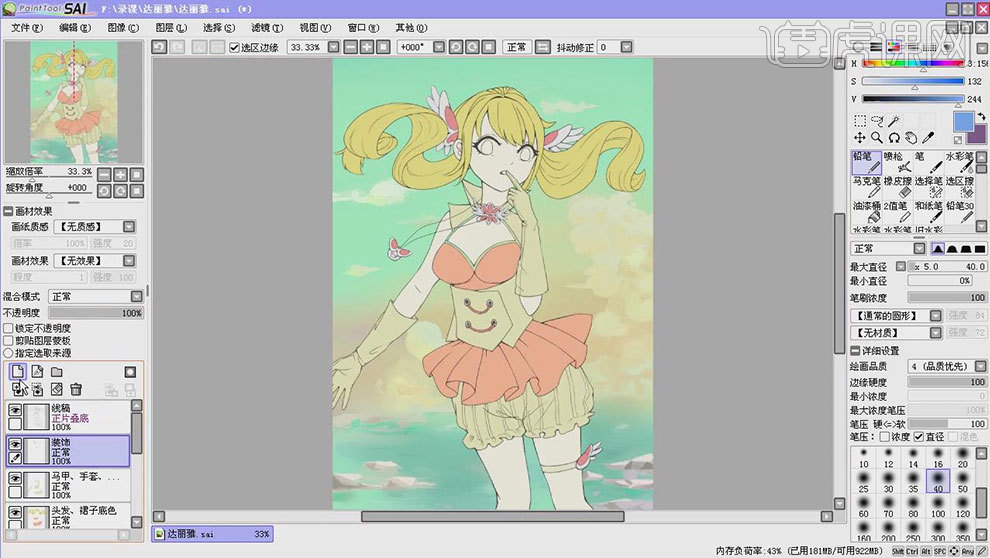990x558 pixels.
Task: Create a new layer folder
Action: pos(57,372)
